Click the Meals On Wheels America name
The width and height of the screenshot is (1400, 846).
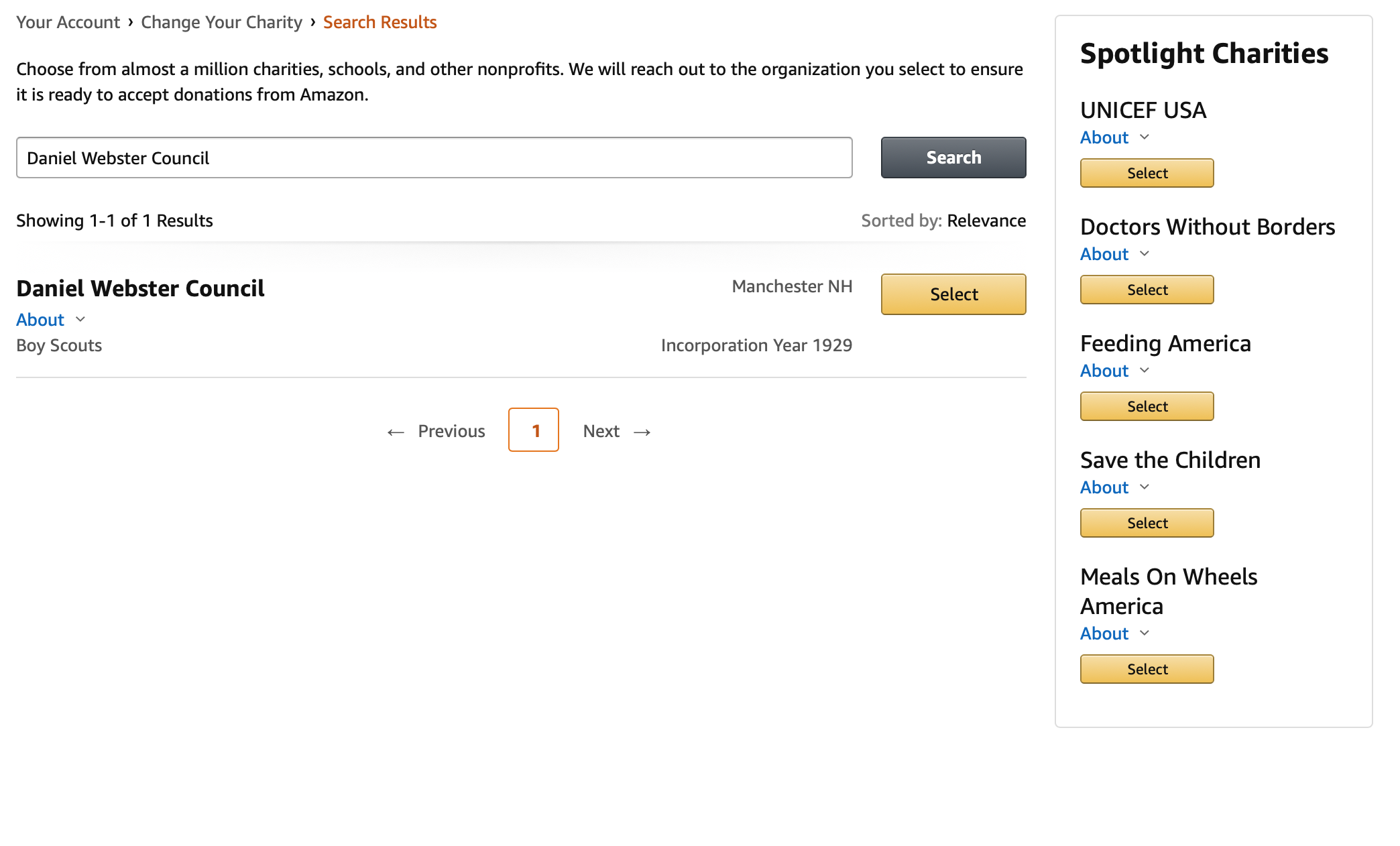tap(1169, 591)
